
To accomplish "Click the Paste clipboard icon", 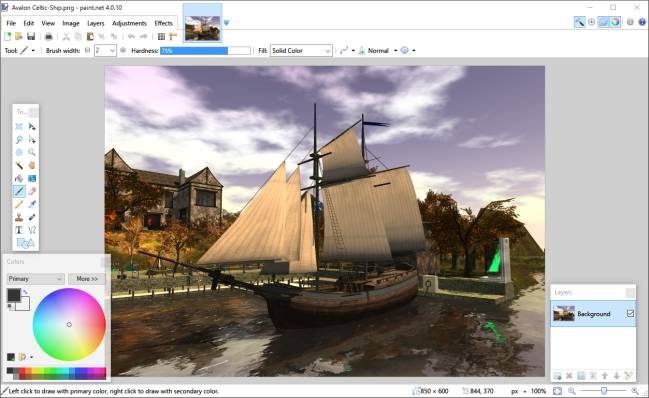I will 90,36.
